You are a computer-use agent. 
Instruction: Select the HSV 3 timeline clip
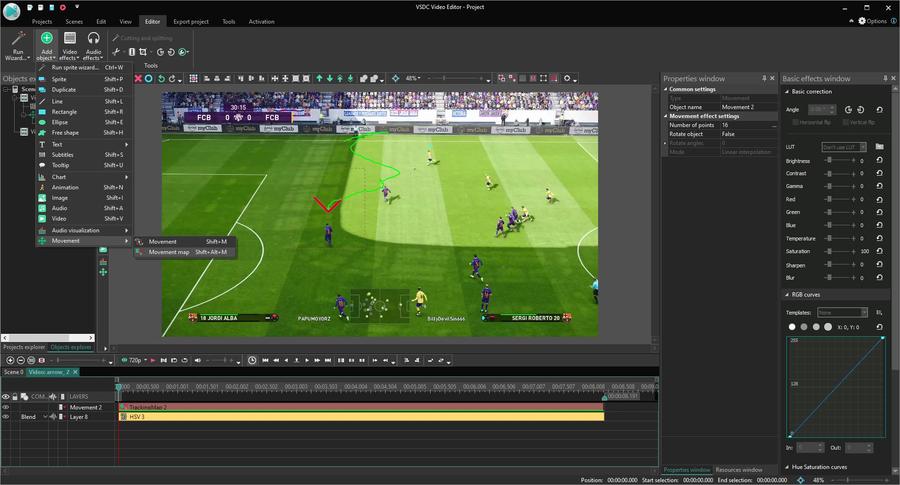[361, 417]
